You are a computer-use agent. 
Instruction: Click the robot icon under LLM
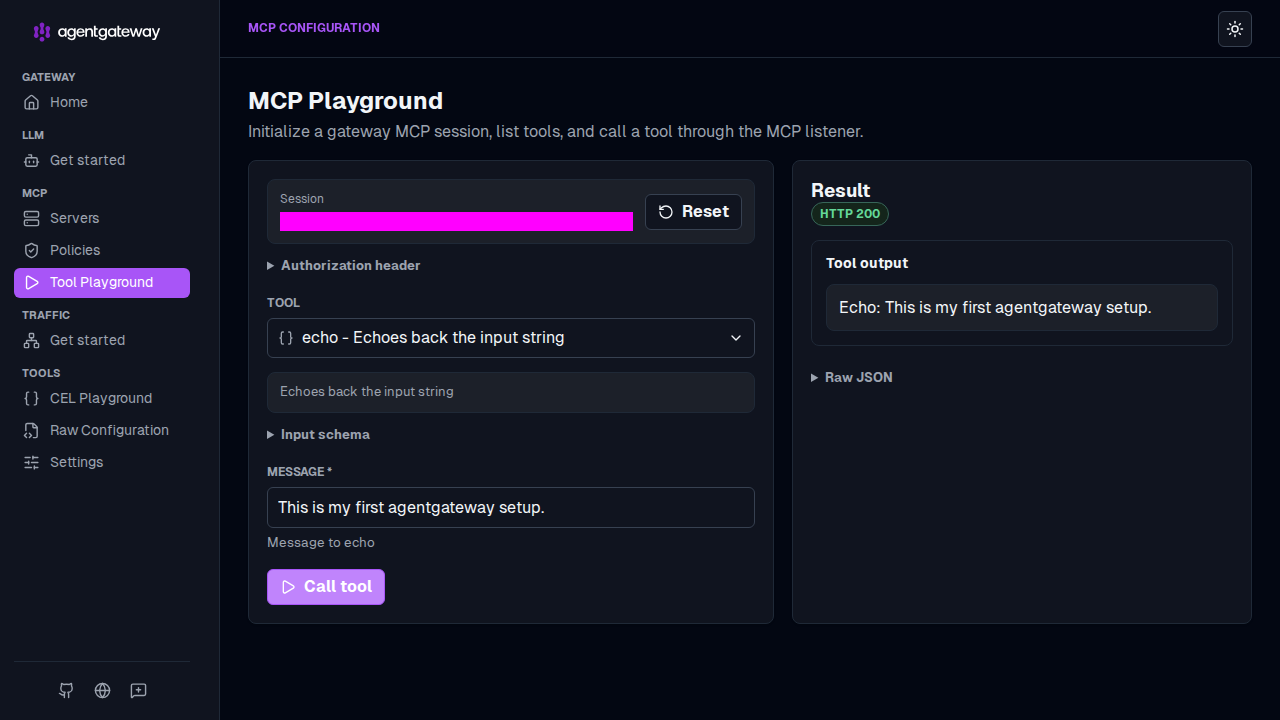point(31,160)
